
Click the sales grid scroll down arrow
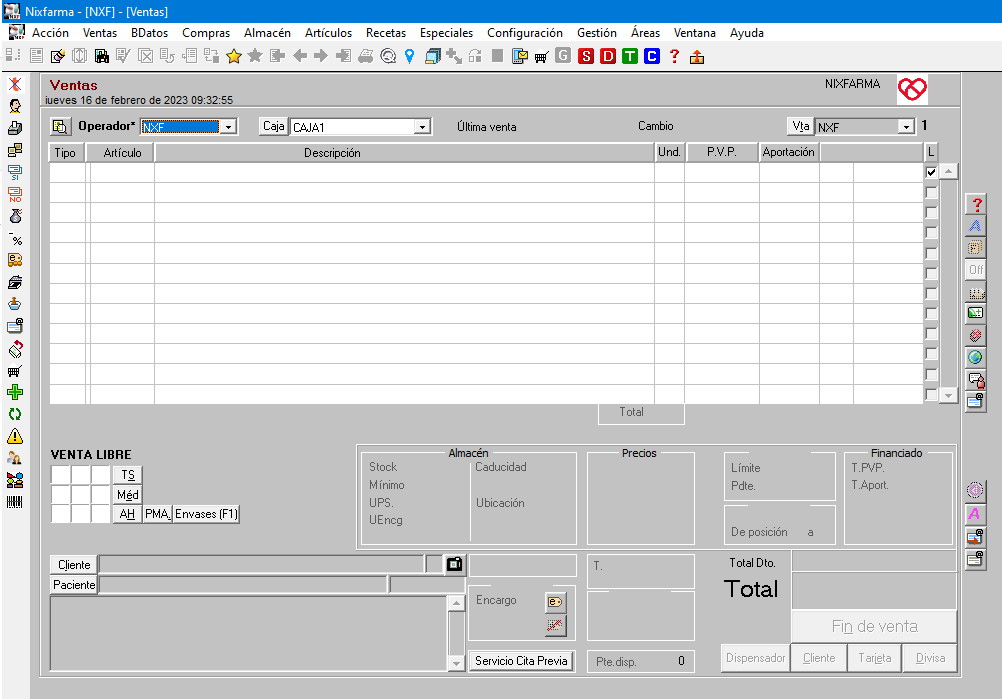click(x=948, y=396)
